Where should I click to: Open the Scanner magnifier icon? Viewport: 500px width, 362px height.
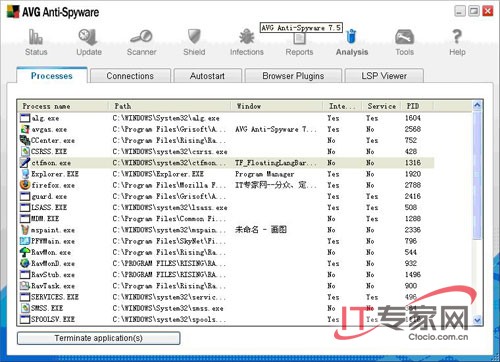(x=141, y=37)
